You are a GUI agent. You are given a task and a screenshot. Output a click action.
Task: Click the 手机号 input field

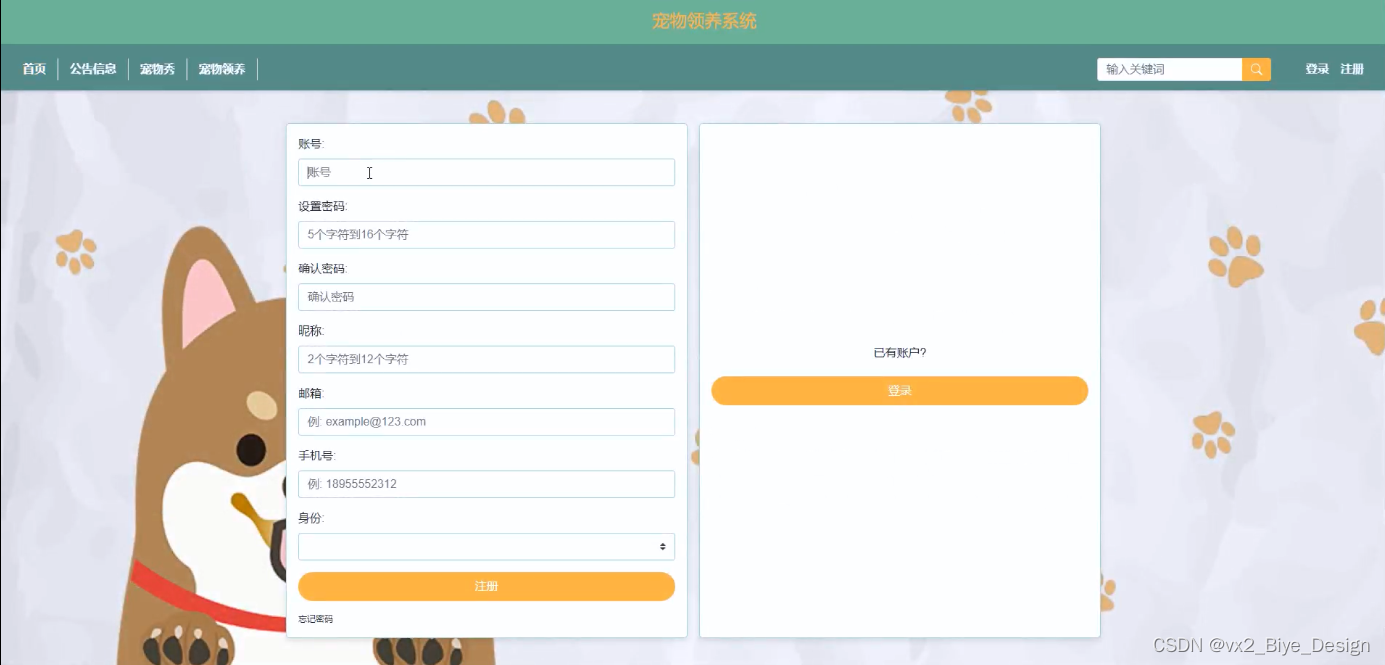point(486,484)
